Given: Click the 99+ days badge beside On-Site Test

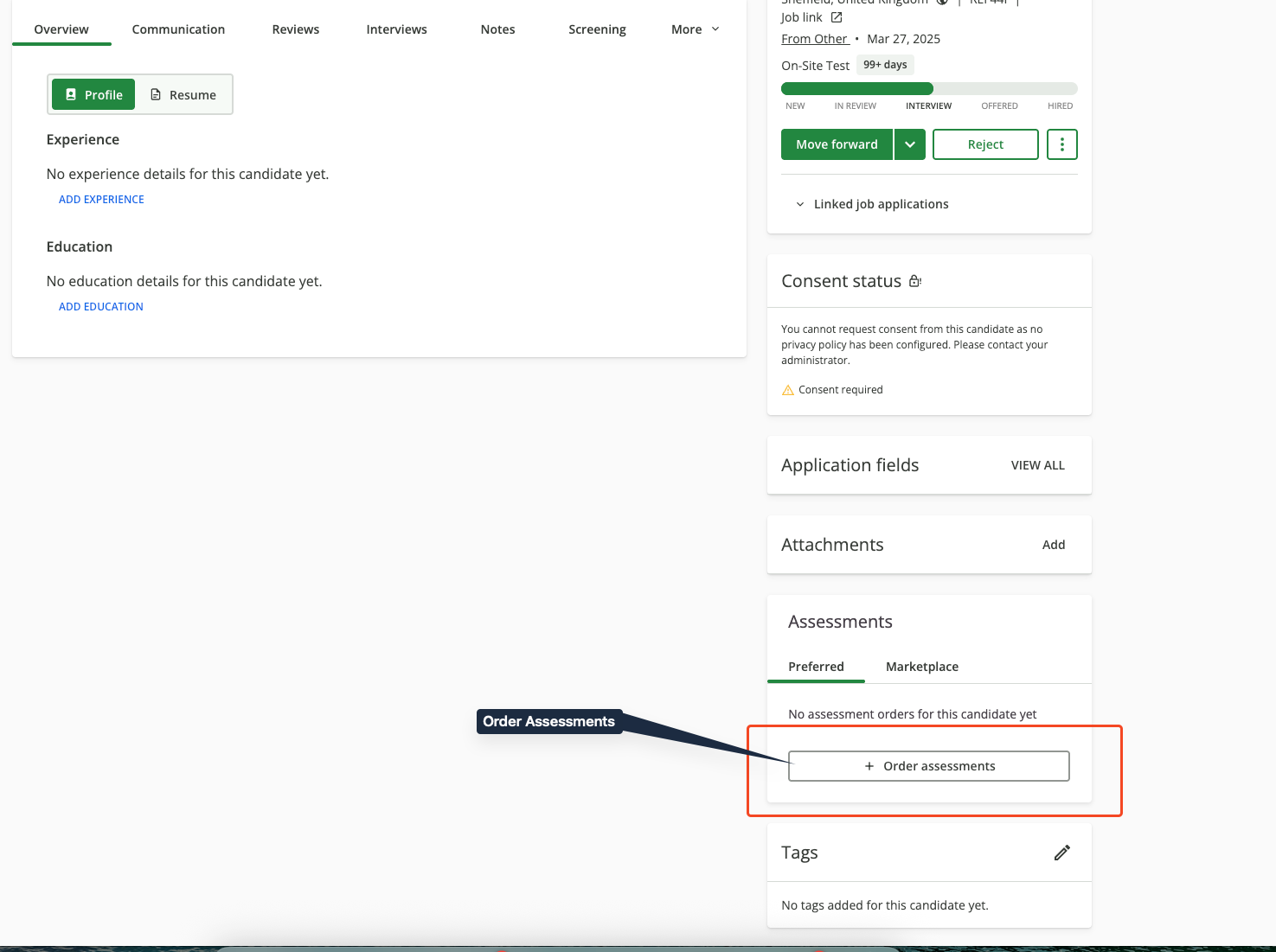Looking at the screenshot, I should pos(885,64).
